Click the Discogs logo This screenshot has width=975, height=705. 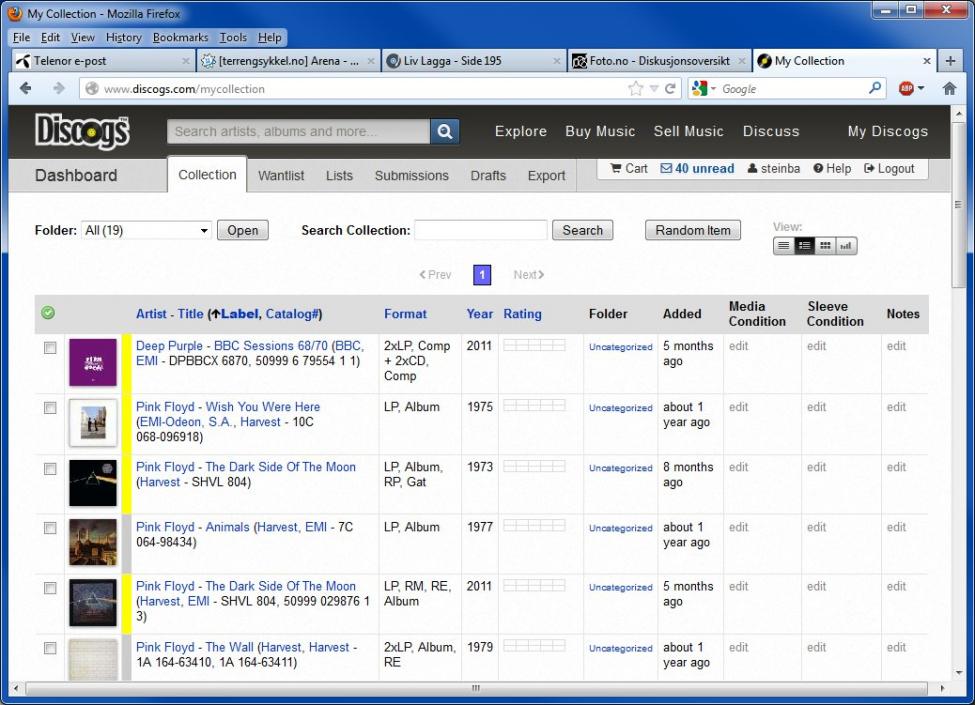coord(82,131)
